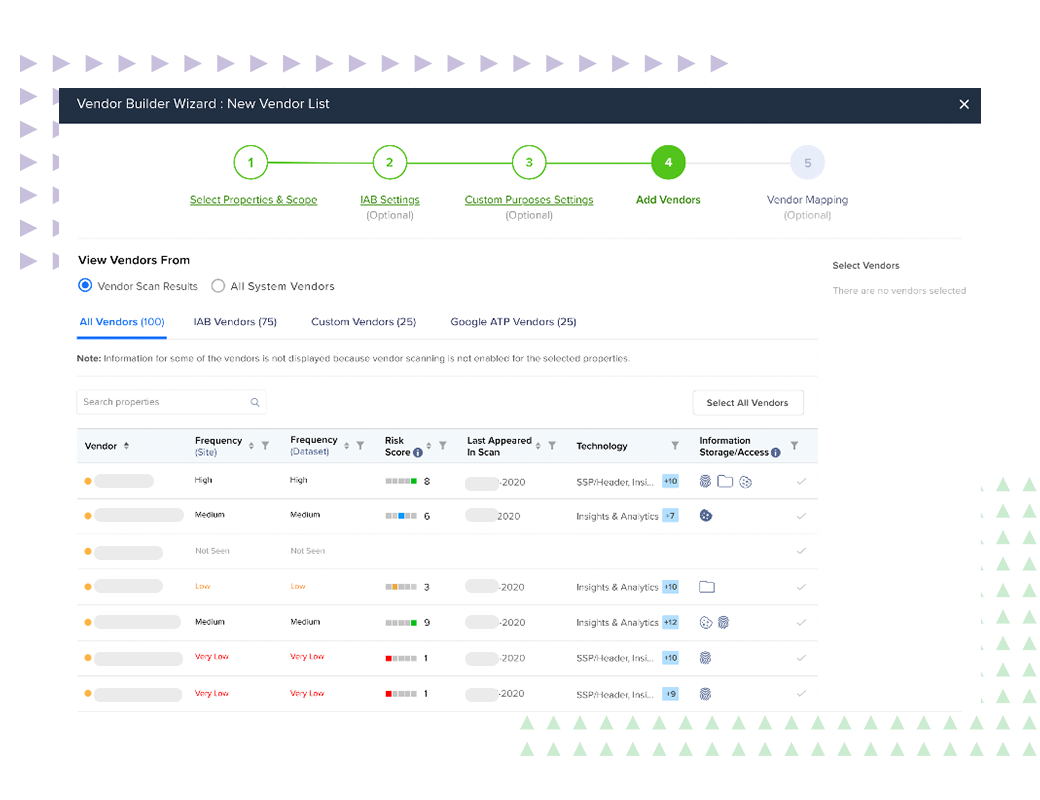Sort by Frequency (Site) column
The width and height of the screenshot is (1040, 800).
click(x=251, y=446)
